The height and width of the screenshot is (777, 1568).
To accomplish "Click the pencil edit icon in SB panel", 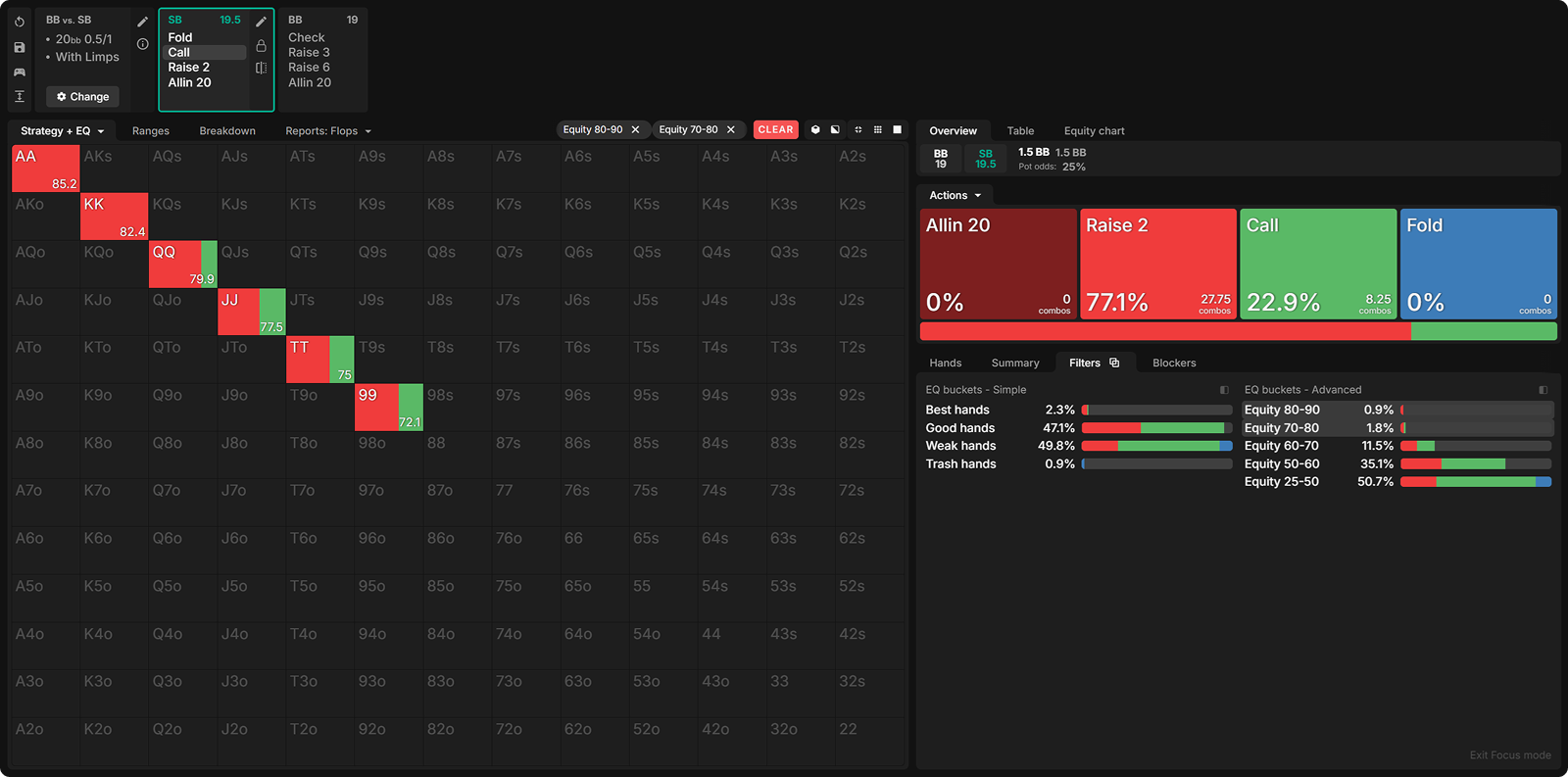I will tap(261, 22).
